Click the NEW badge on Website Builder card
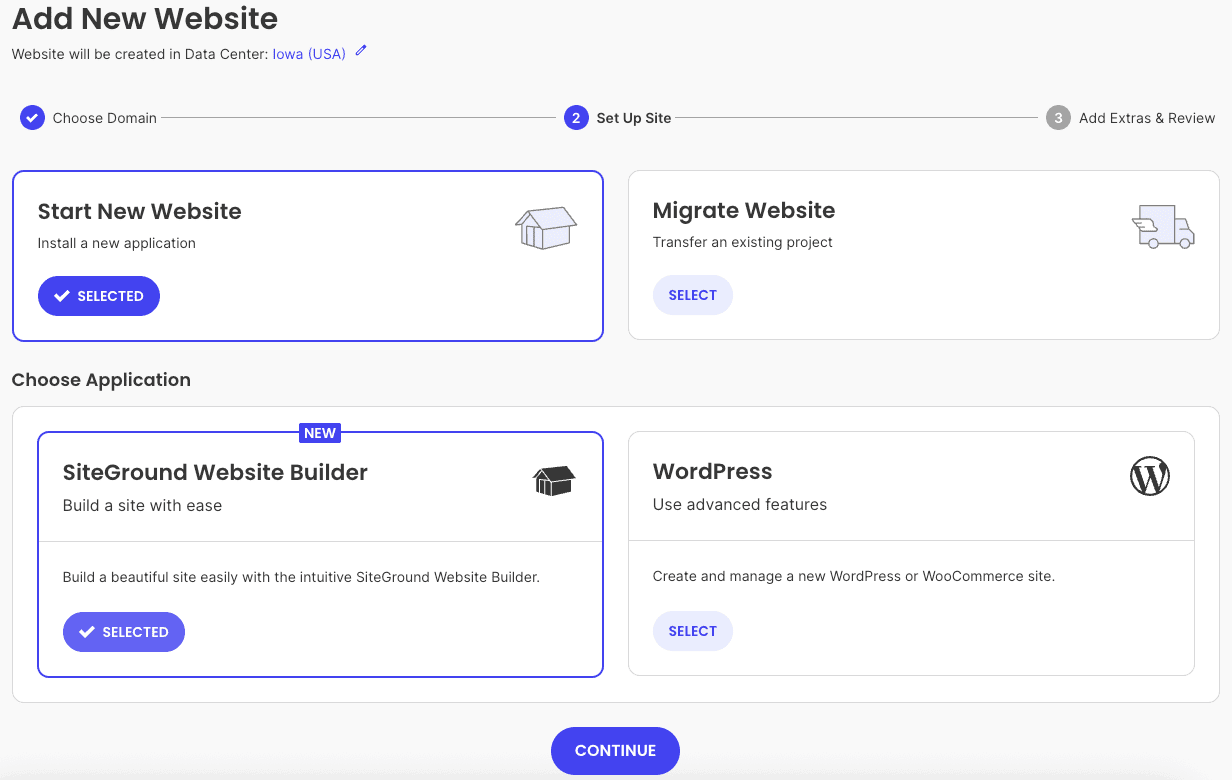This screenshot has width=1232, height=780. coord(320,433)
